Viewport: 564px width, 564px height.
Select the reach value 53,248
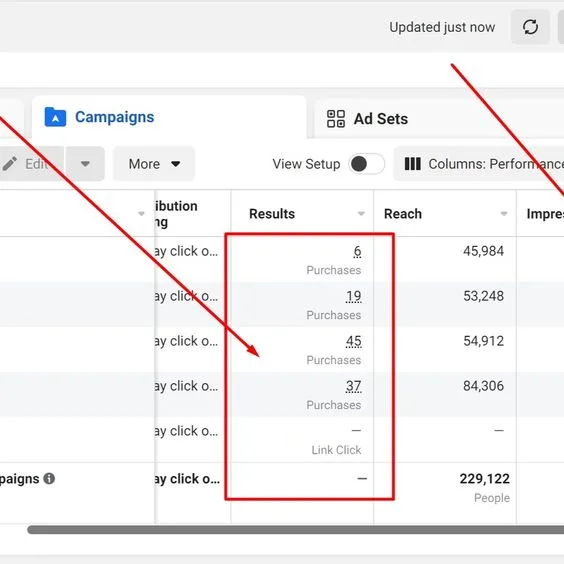pos(483,296)
